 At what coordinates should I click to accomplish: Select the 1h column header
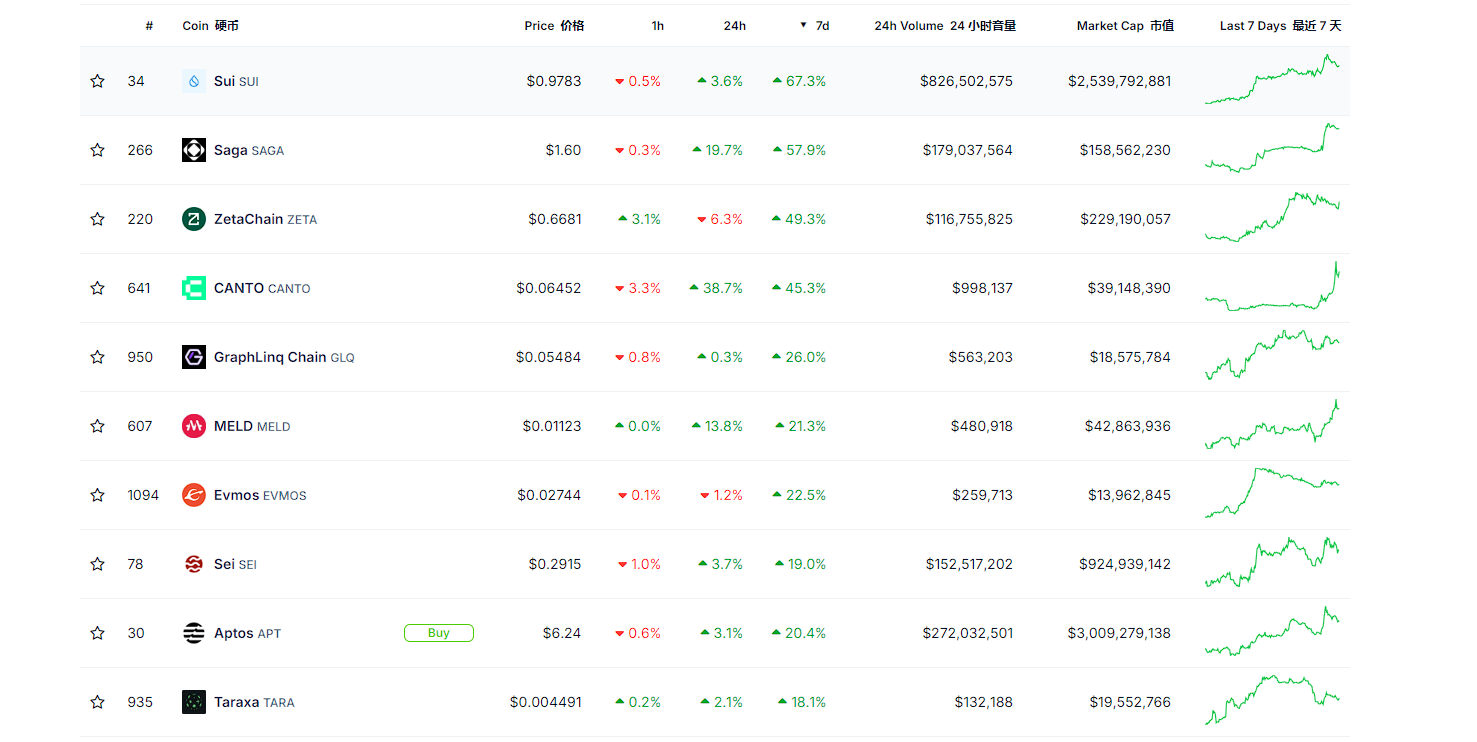pyautogui.click(x=657, y=25)
